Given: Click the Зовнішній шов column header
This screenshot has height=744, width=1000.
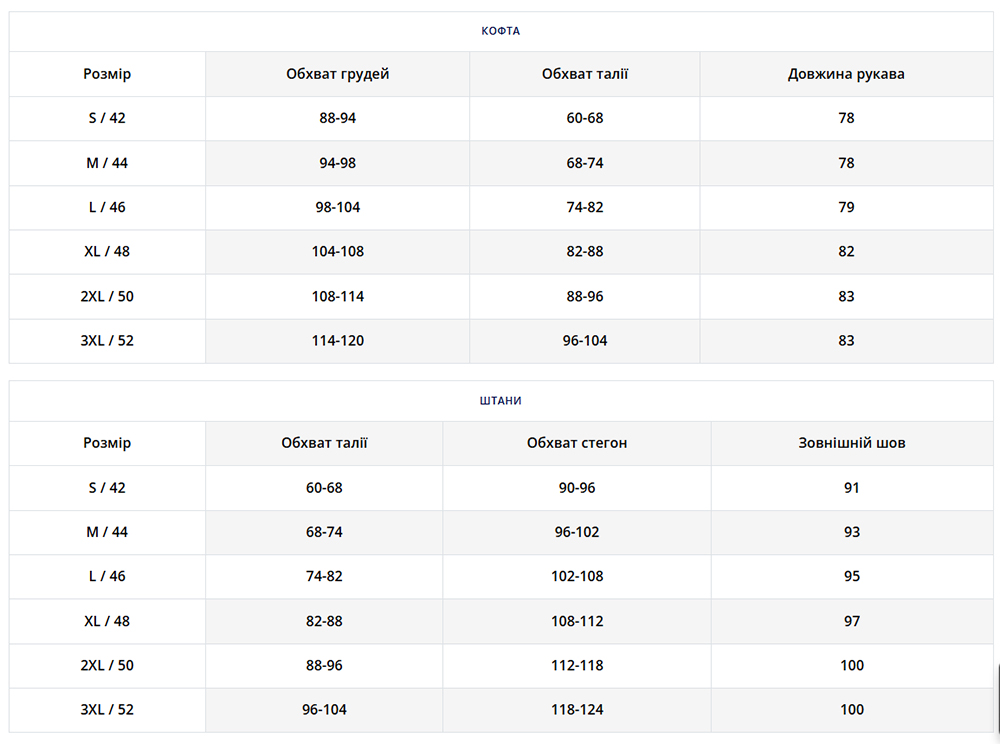Looking at the screenshot, I should coord(851,443).
